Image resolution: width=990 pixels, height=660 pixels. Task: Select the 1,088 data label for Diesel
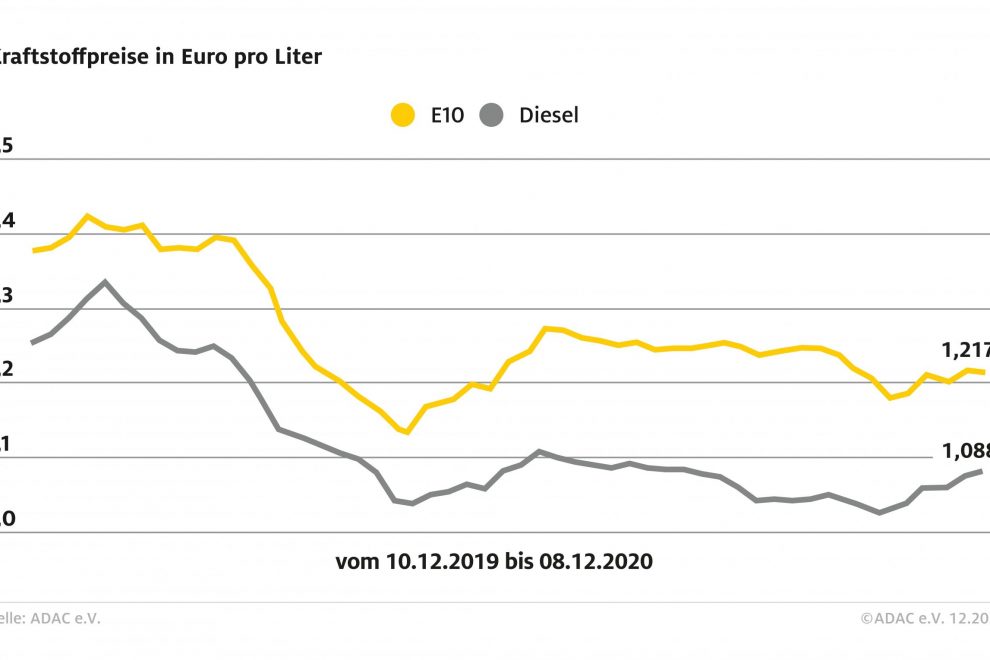tap(965, 452)
